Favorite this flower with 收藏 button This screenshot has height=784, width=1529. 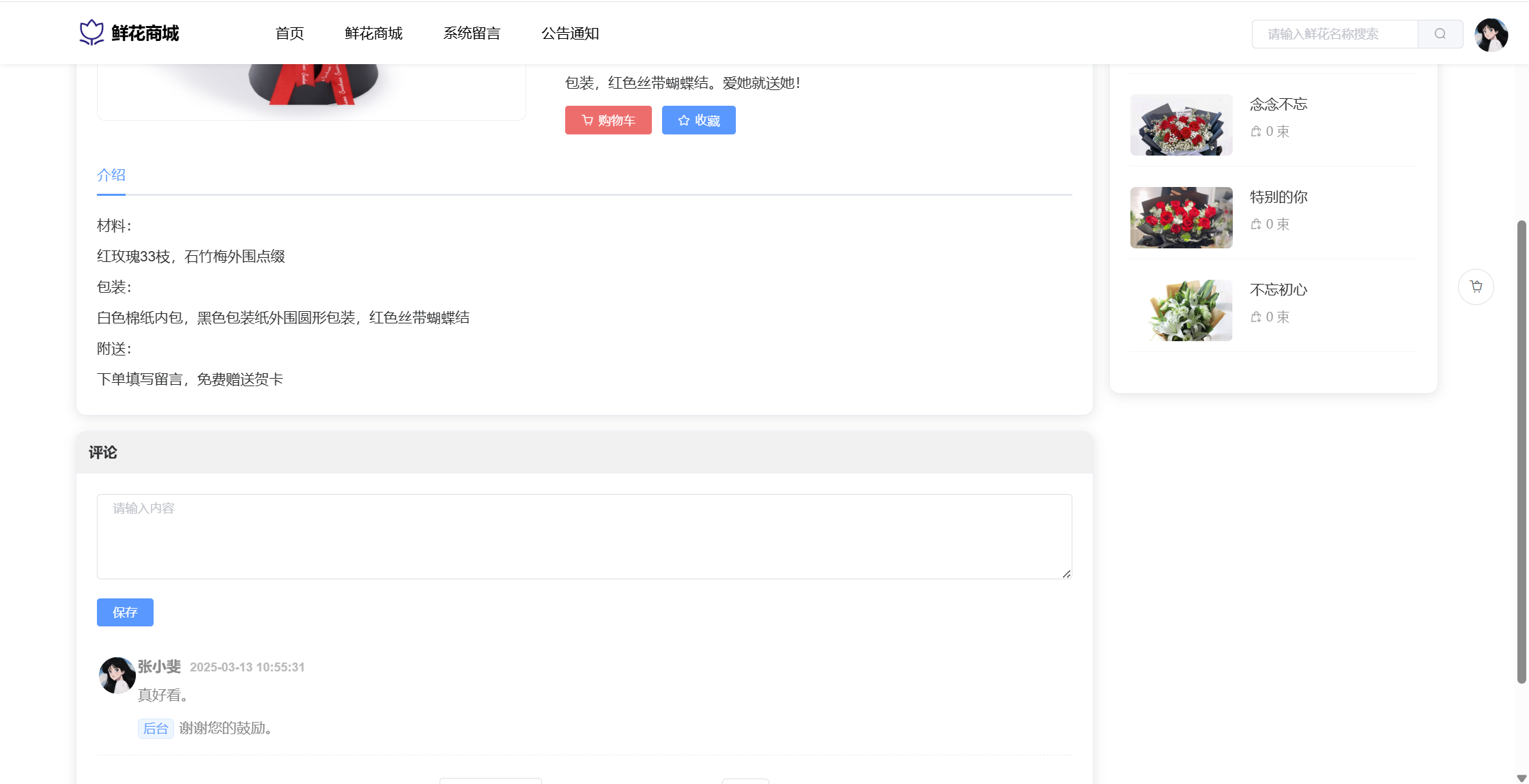(x=698, y=120)
